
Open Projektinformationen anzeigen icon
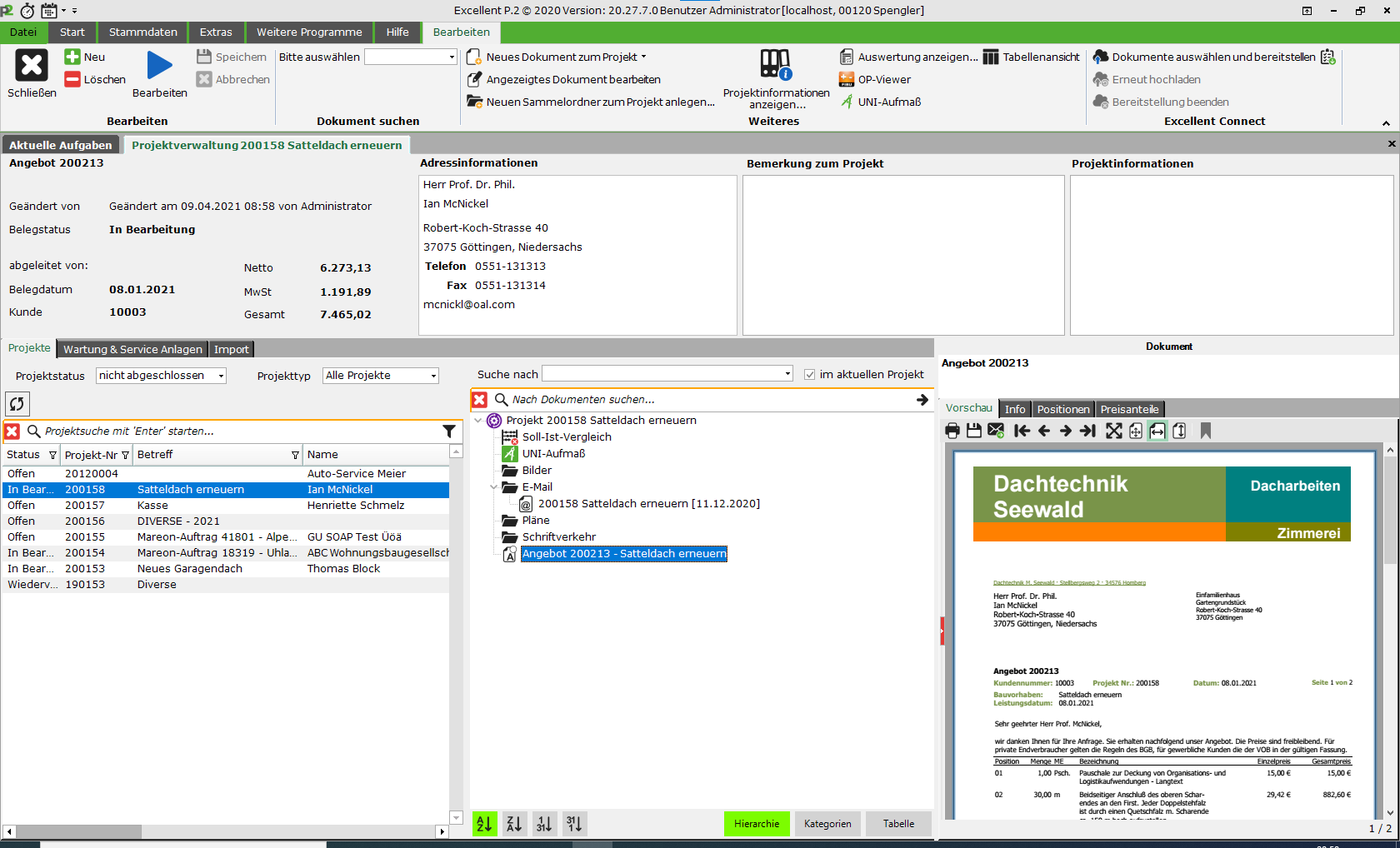(776, 65)
